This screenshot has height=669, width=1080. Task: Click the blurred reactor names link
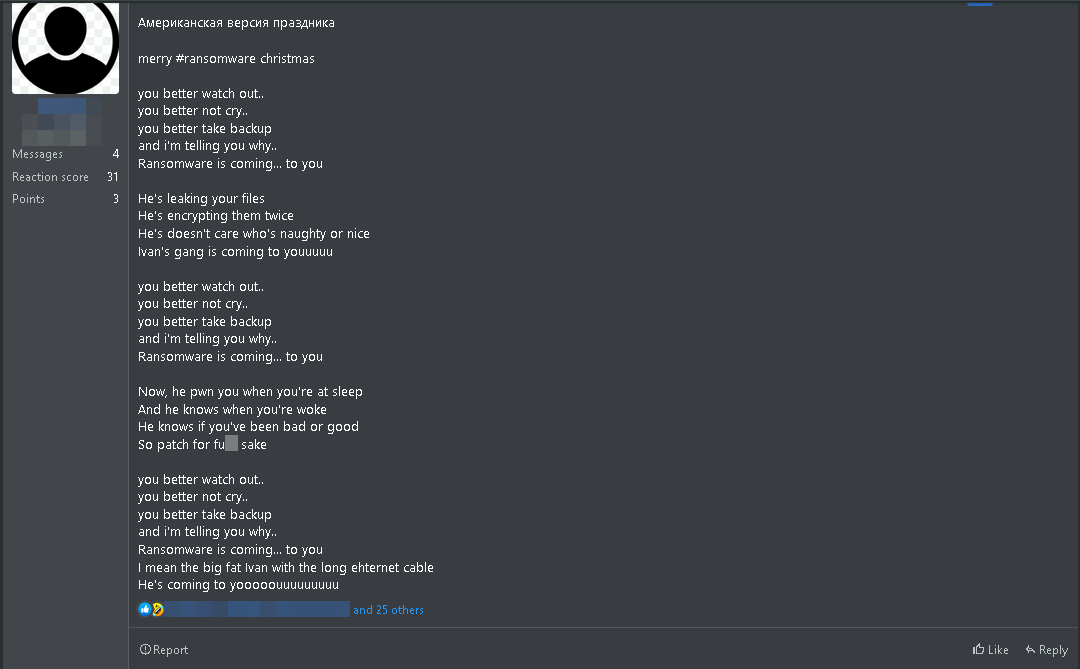pyautogui.click(x=257, y=610)
